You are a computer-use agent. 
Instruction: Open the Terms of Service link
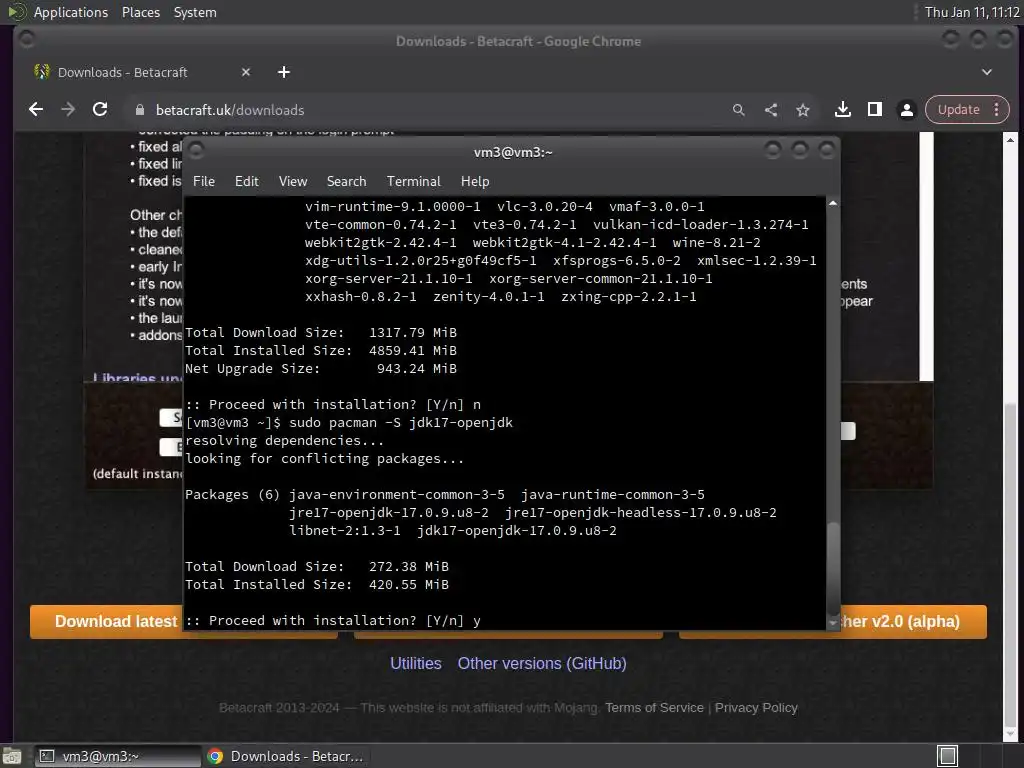(654, 707)
